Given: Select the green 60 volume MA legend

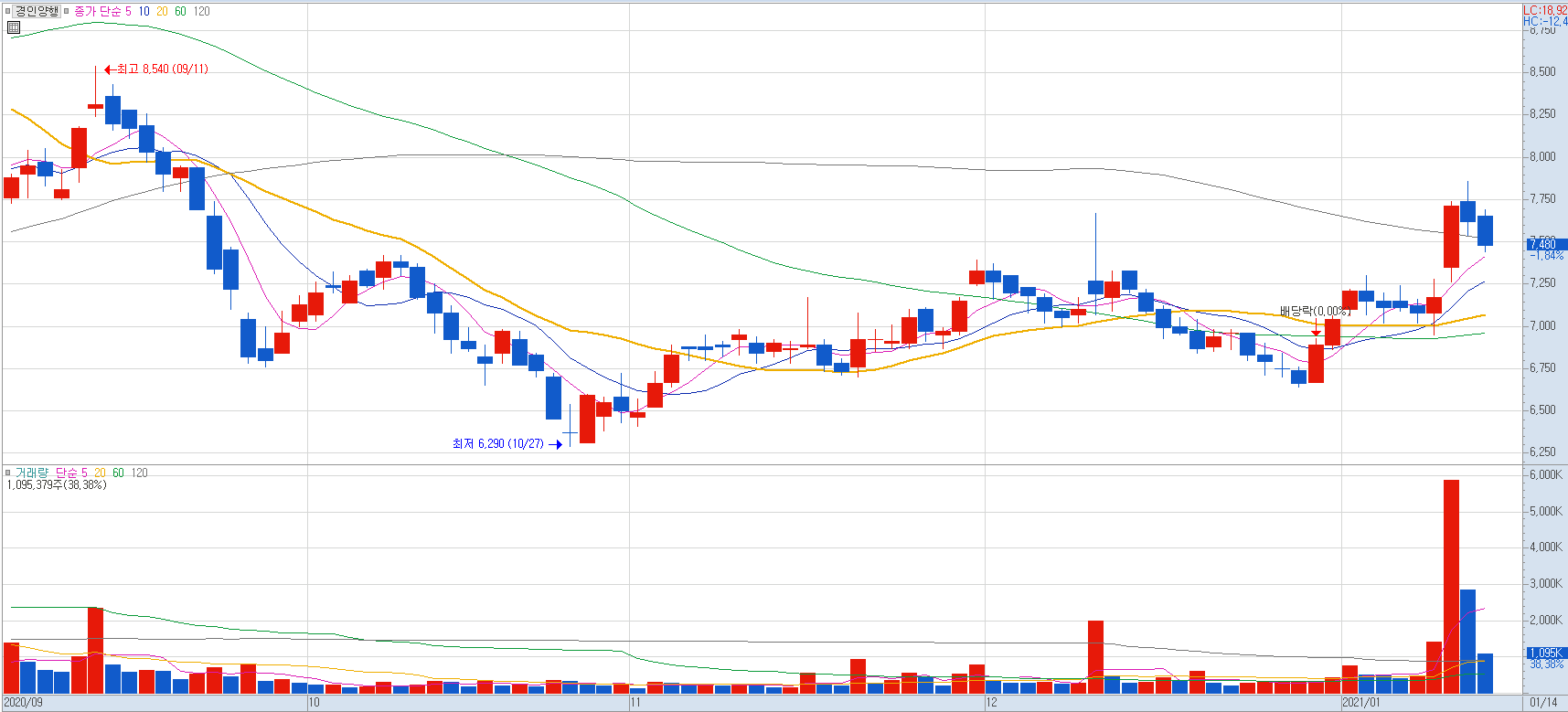Looking at the screenshot, I should pyautogui.click(x=118, y=473).
